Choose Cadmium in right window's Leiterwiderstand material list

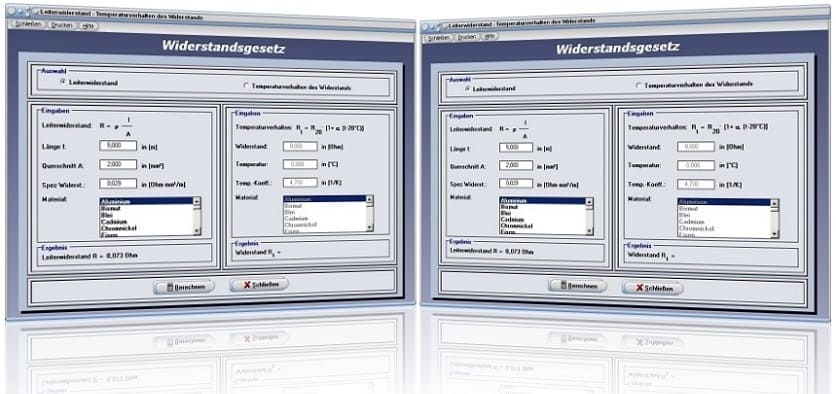542,220
